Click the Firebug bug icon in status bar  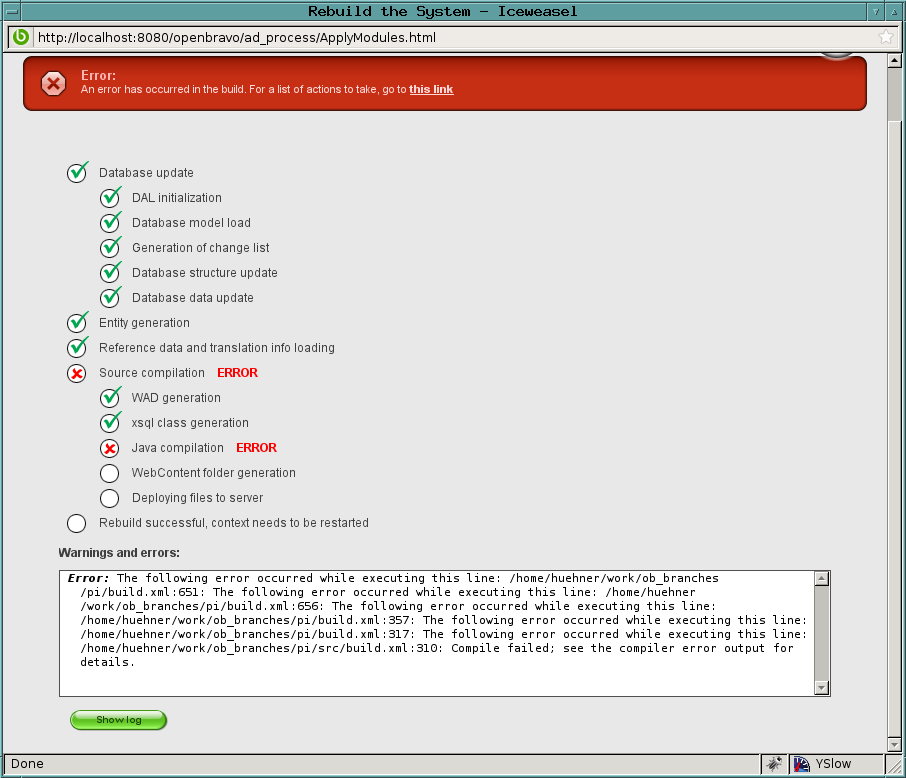point(774,764)
